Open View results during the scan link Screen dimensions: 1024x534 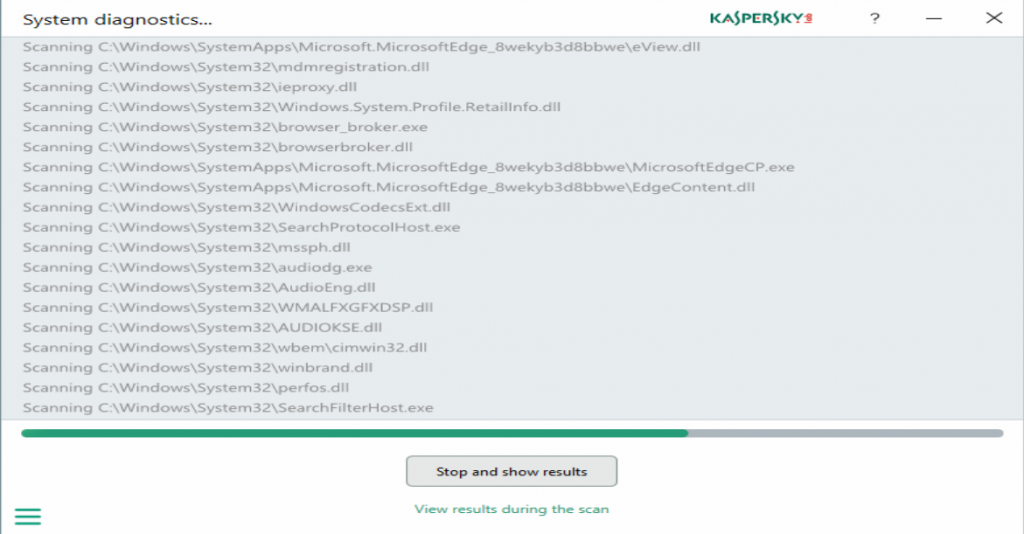tap(511, 509)
